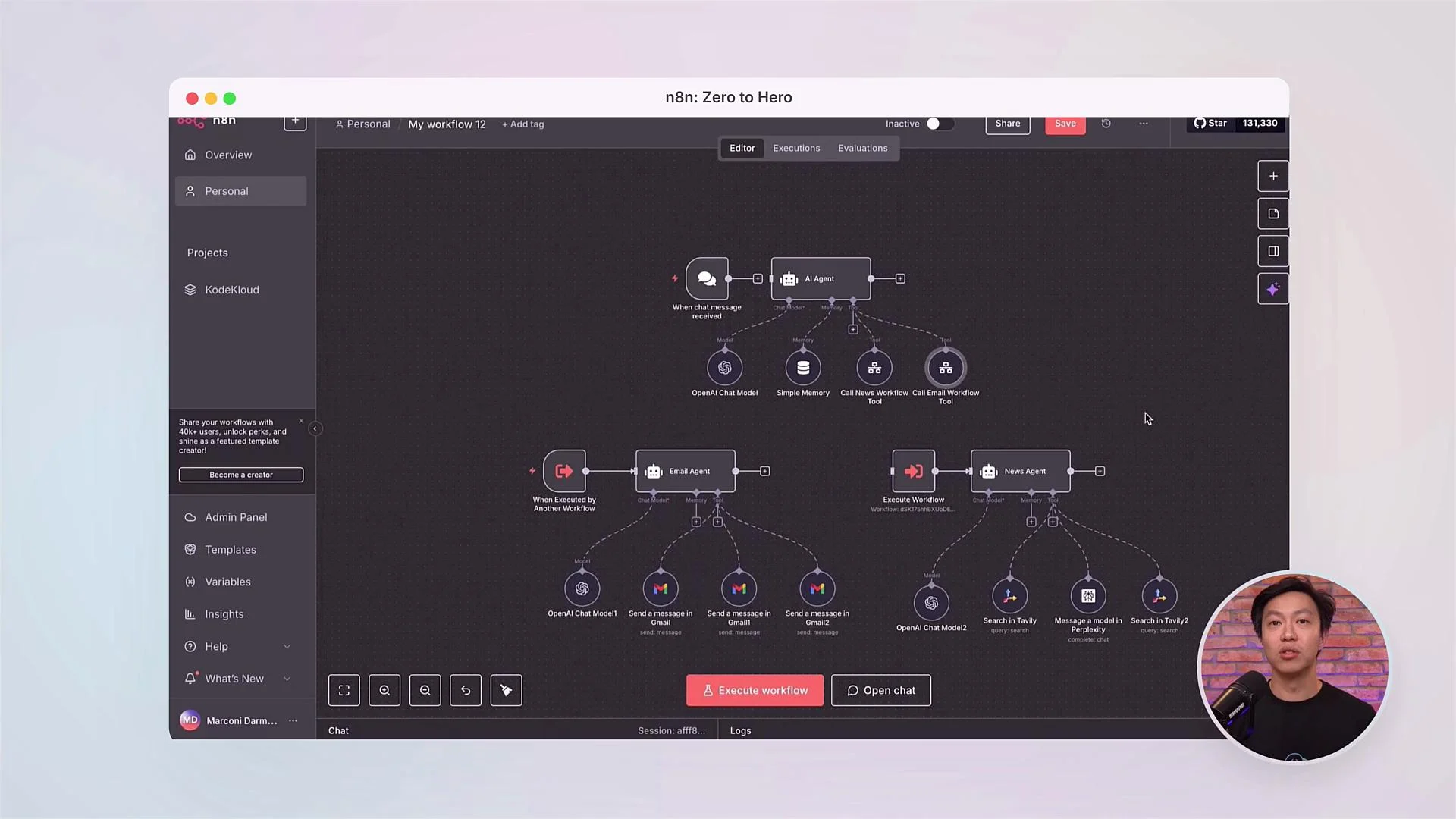Open user account menu dots next to Marconi
Image resolution: width=1456 pixels, height=819 pixels.
pyautogui.click(x=293, y=721)
